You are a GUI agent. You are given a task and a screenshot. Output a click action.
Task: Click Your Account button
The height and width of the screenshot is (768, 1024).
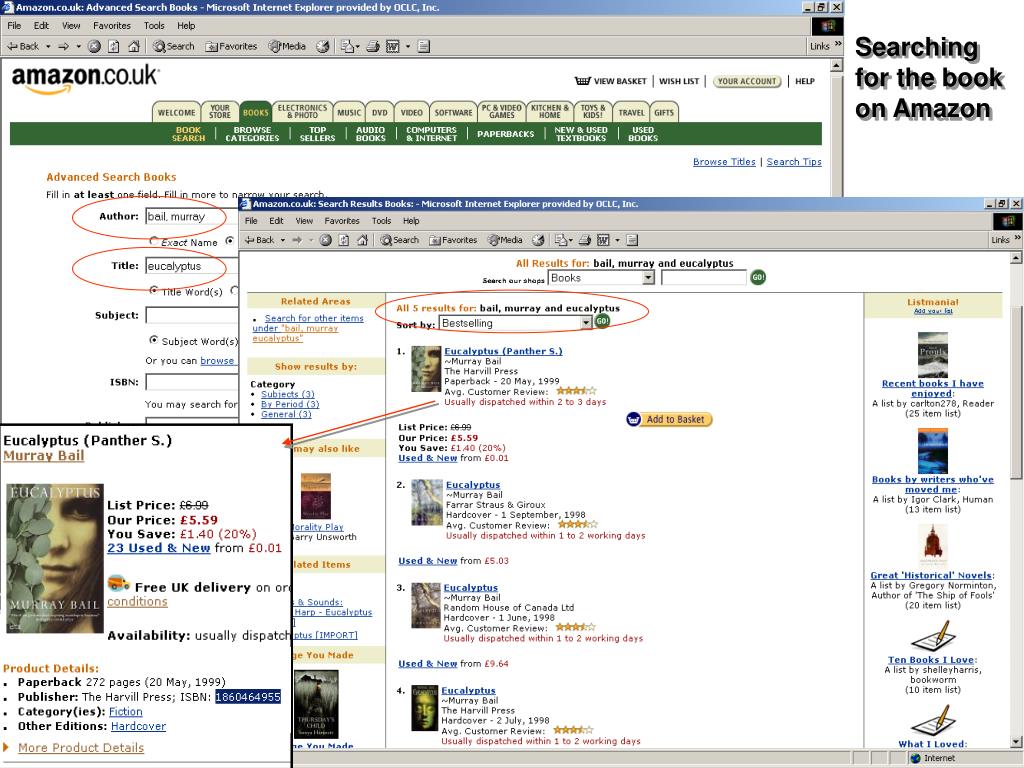point(747,81)
